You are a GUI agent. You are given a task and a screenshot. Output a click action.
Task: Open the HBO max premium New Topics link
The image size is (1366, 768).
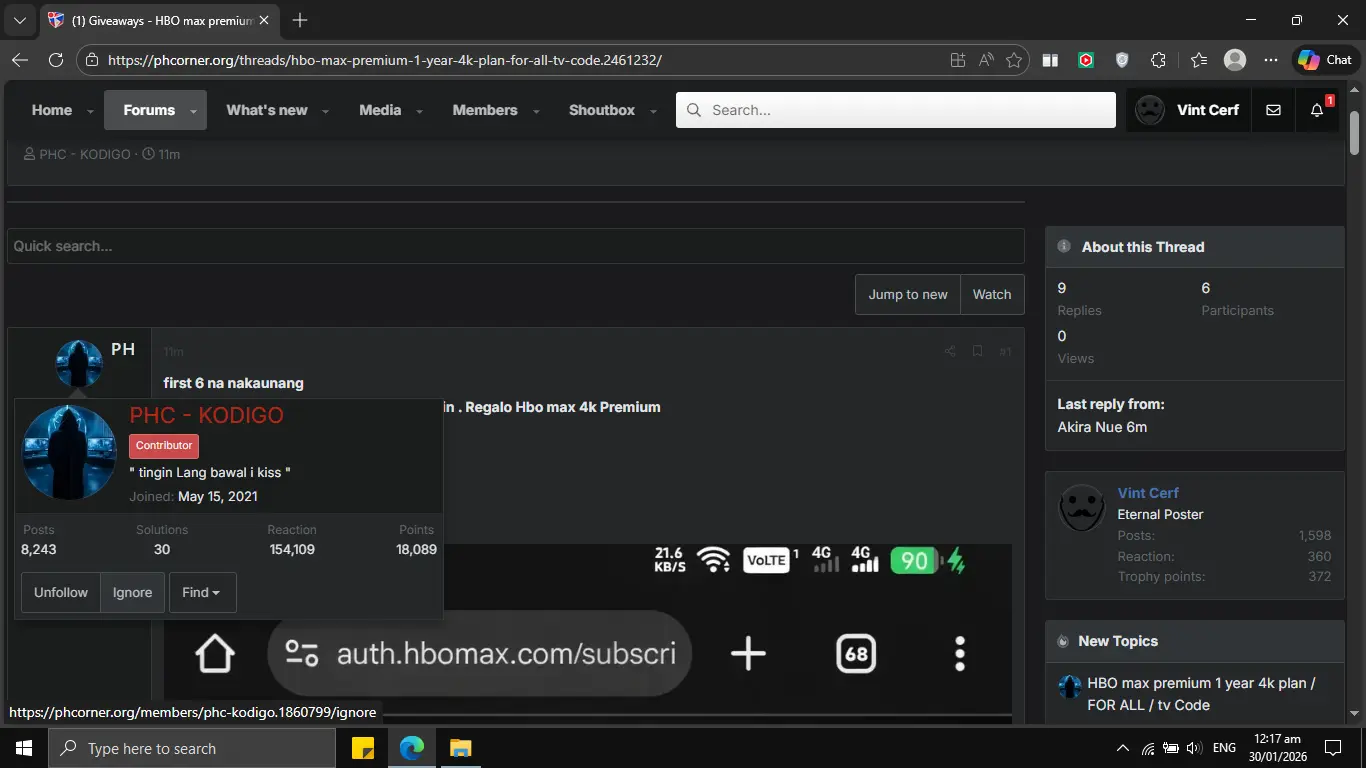[x=1201, y=694]
